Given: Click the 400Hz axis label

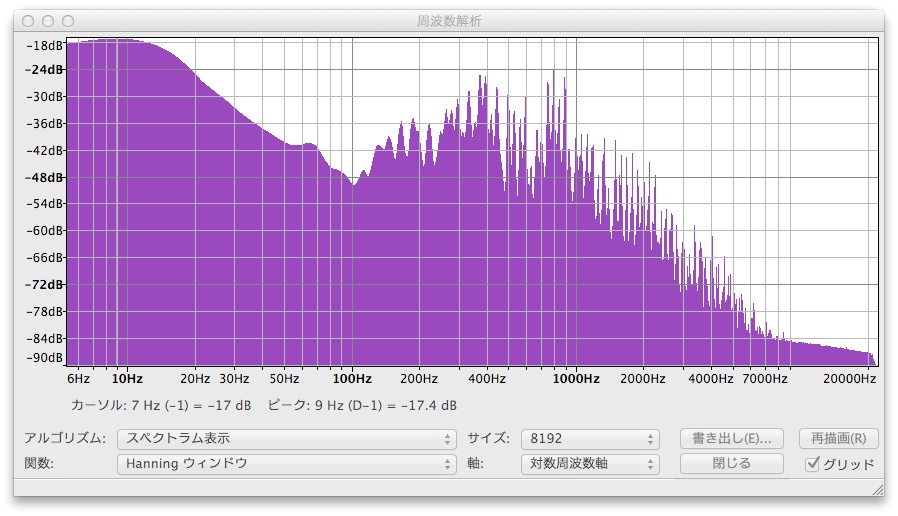Looking at the screenshot, I should point(487,379).
